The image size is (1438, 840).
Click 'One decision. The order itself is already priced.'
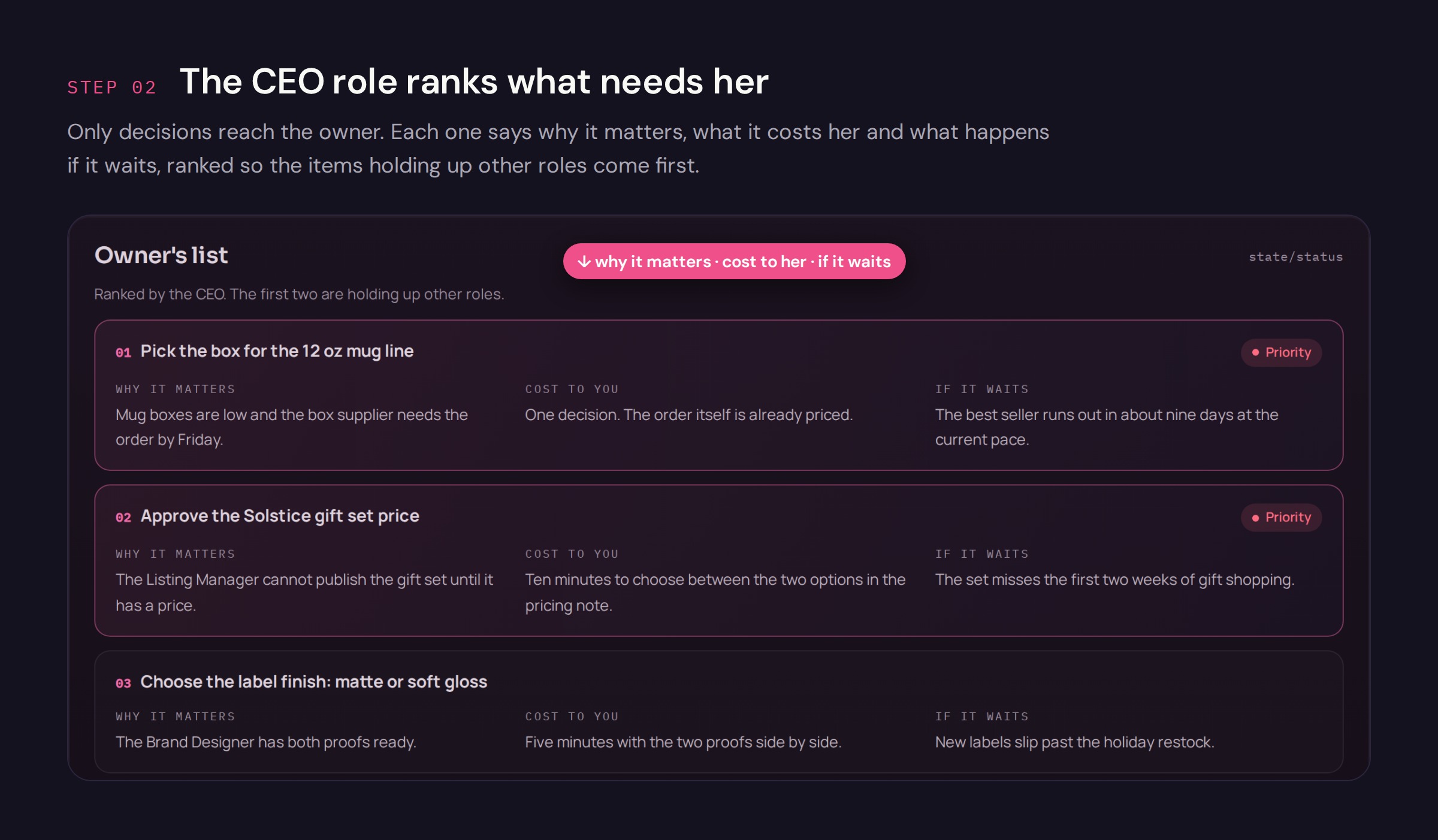coord(688,415)
